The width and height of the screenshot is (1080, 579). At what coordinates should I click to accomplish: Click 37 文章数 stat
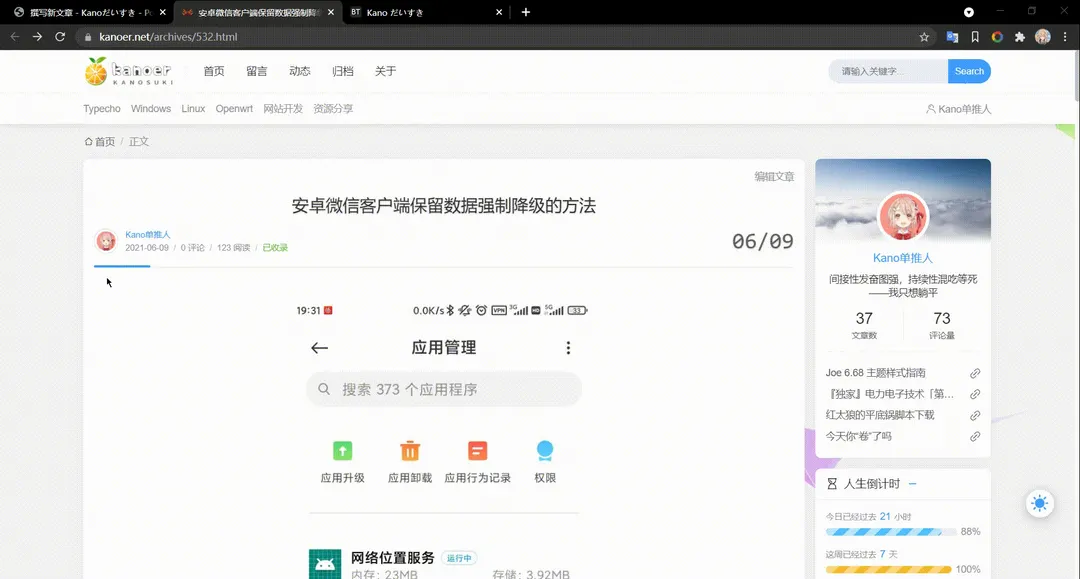pos(864,325)
